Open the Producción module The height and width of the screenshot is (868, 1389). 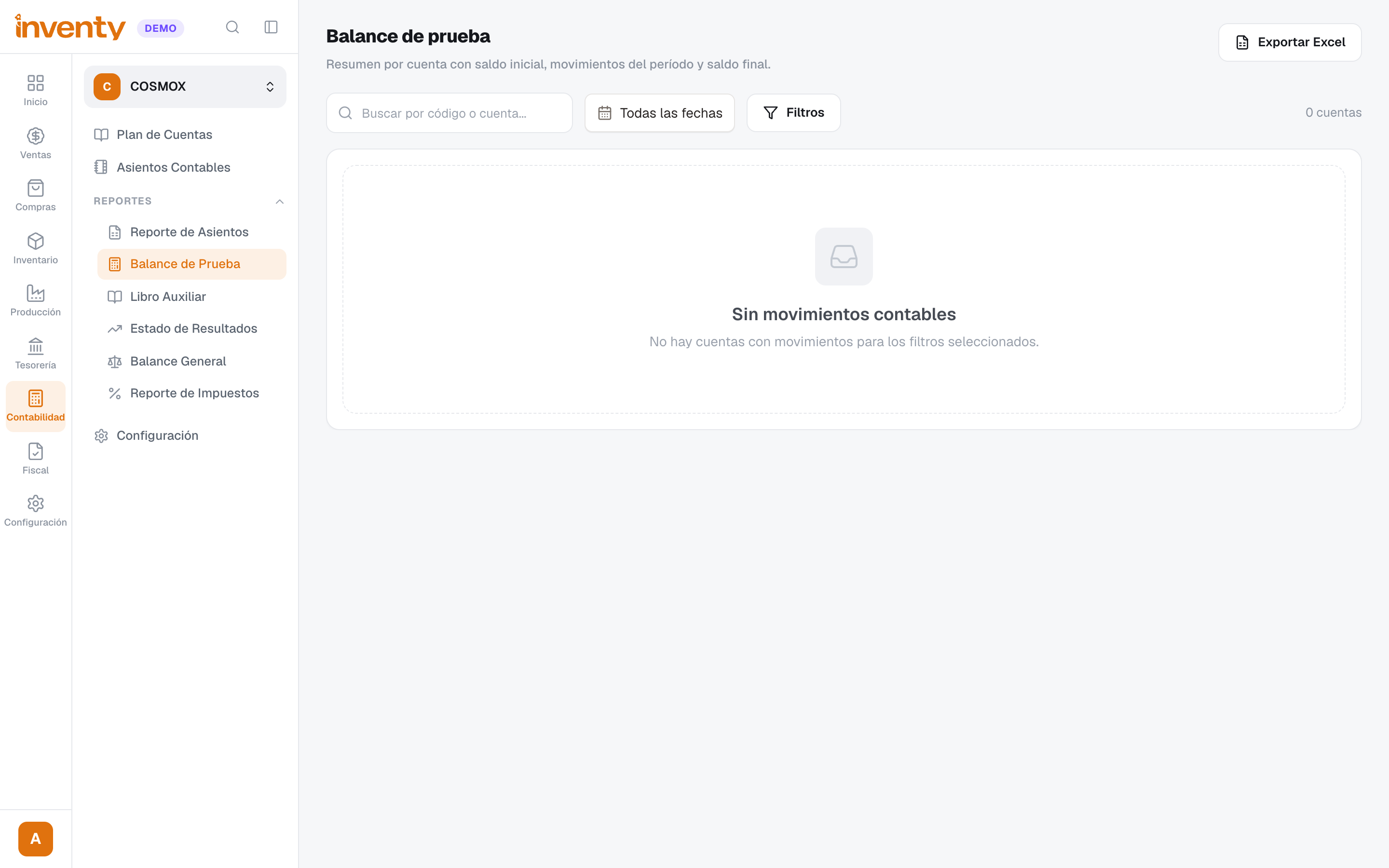point(36,300)
